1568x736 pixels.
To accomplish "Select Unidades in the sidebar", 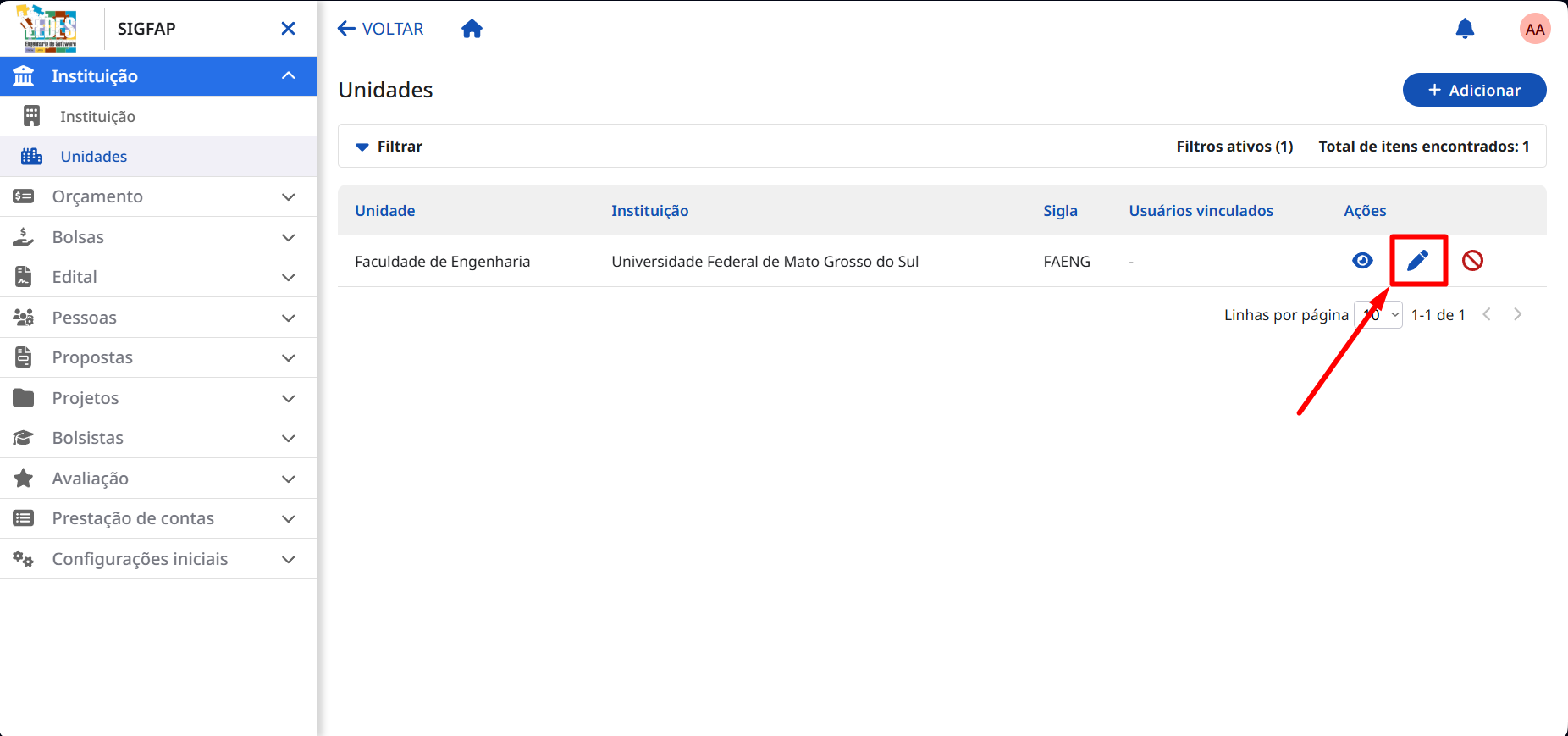I will 158,157.
